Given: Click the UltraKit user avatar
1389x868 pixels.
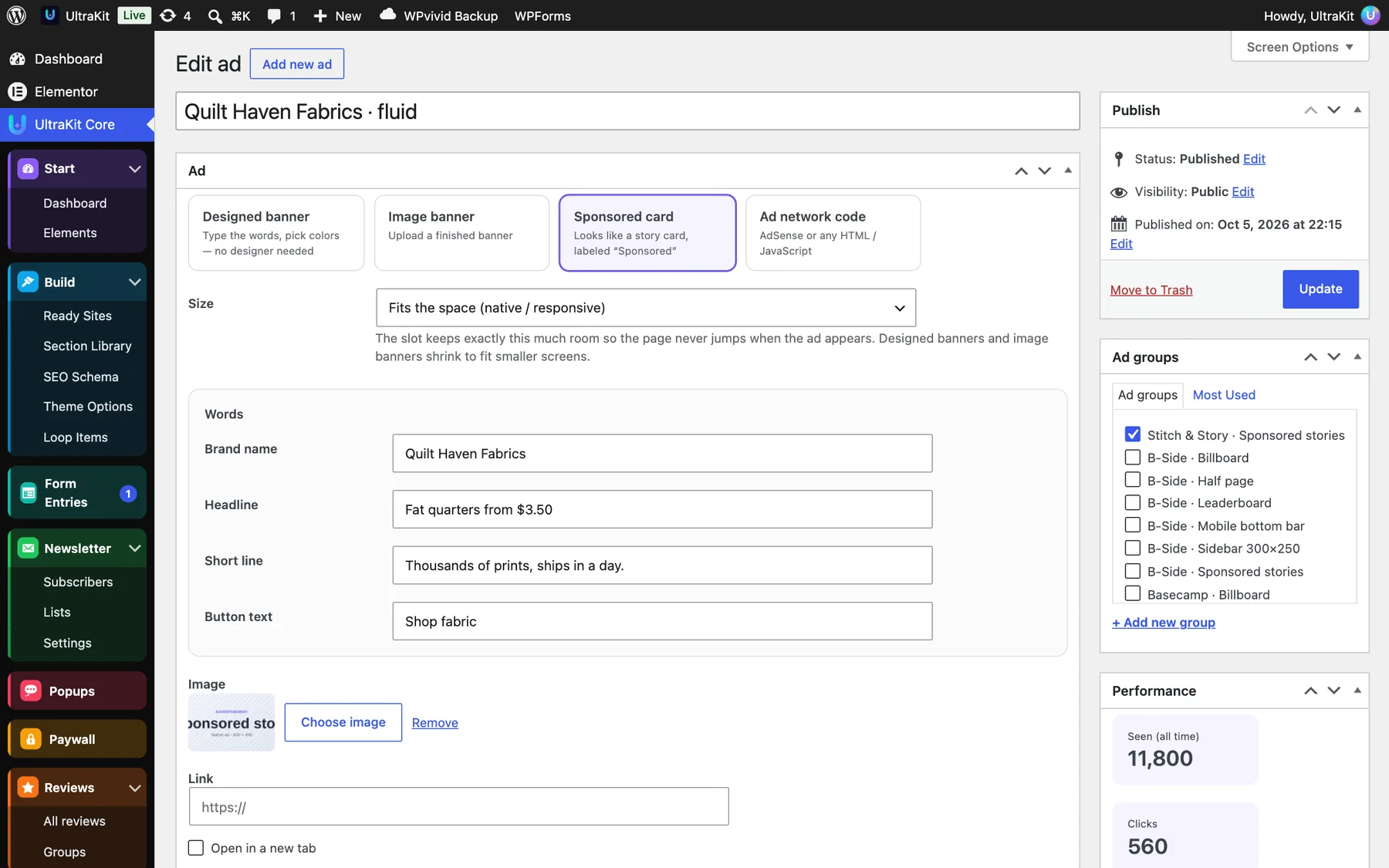Looking at the screenshot, I should click(x=1370, y=15).
